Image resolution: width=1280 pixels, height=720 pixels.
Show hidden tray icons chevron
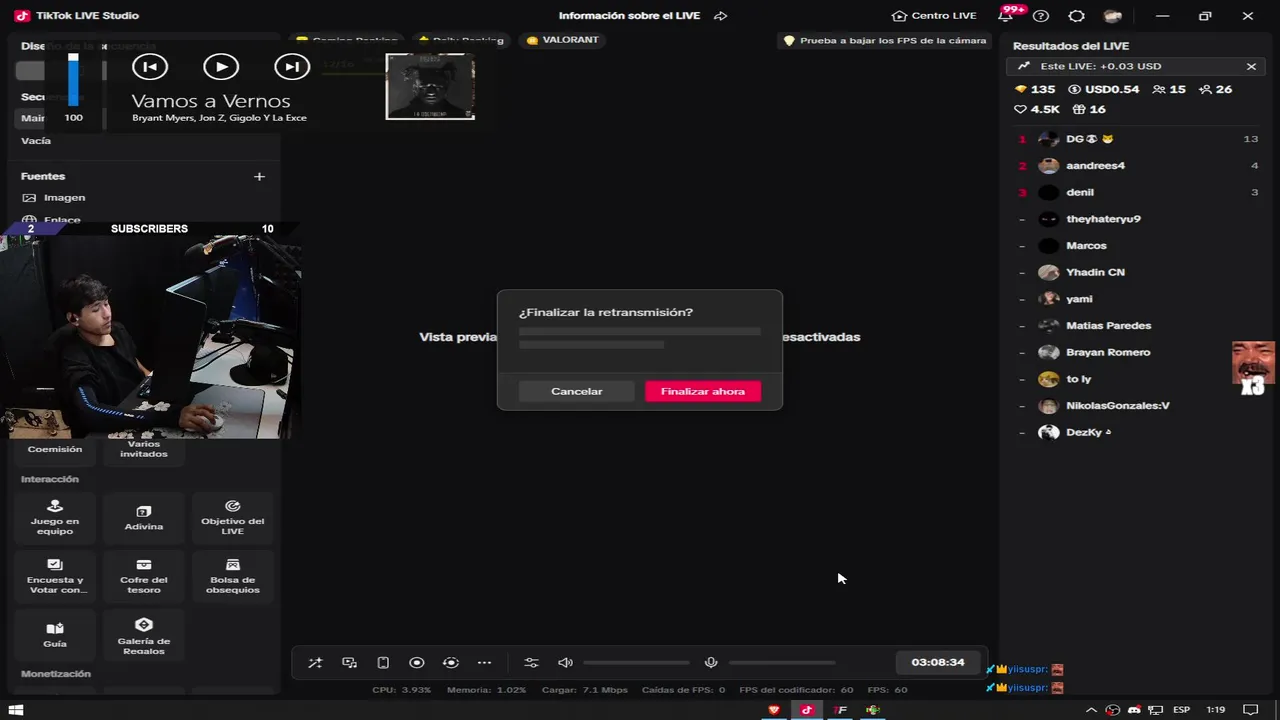[x=1091, y=710]
